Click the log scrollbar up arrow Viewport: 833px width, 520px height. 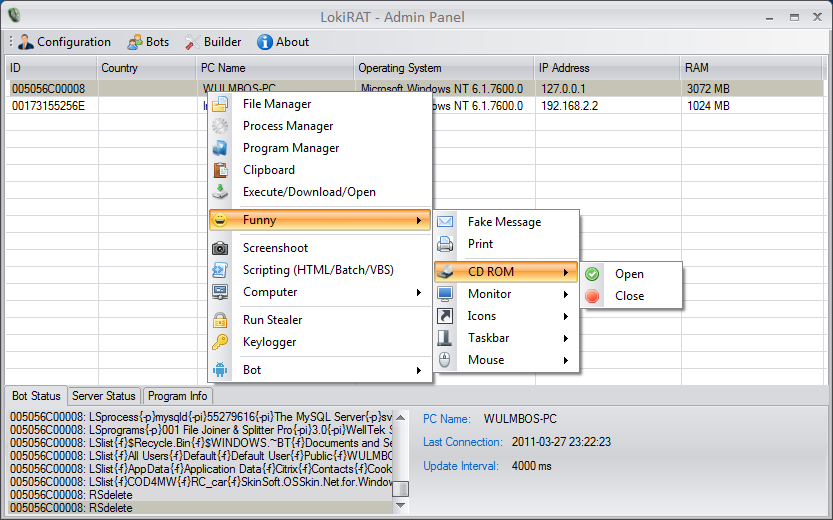pos(401,418)
